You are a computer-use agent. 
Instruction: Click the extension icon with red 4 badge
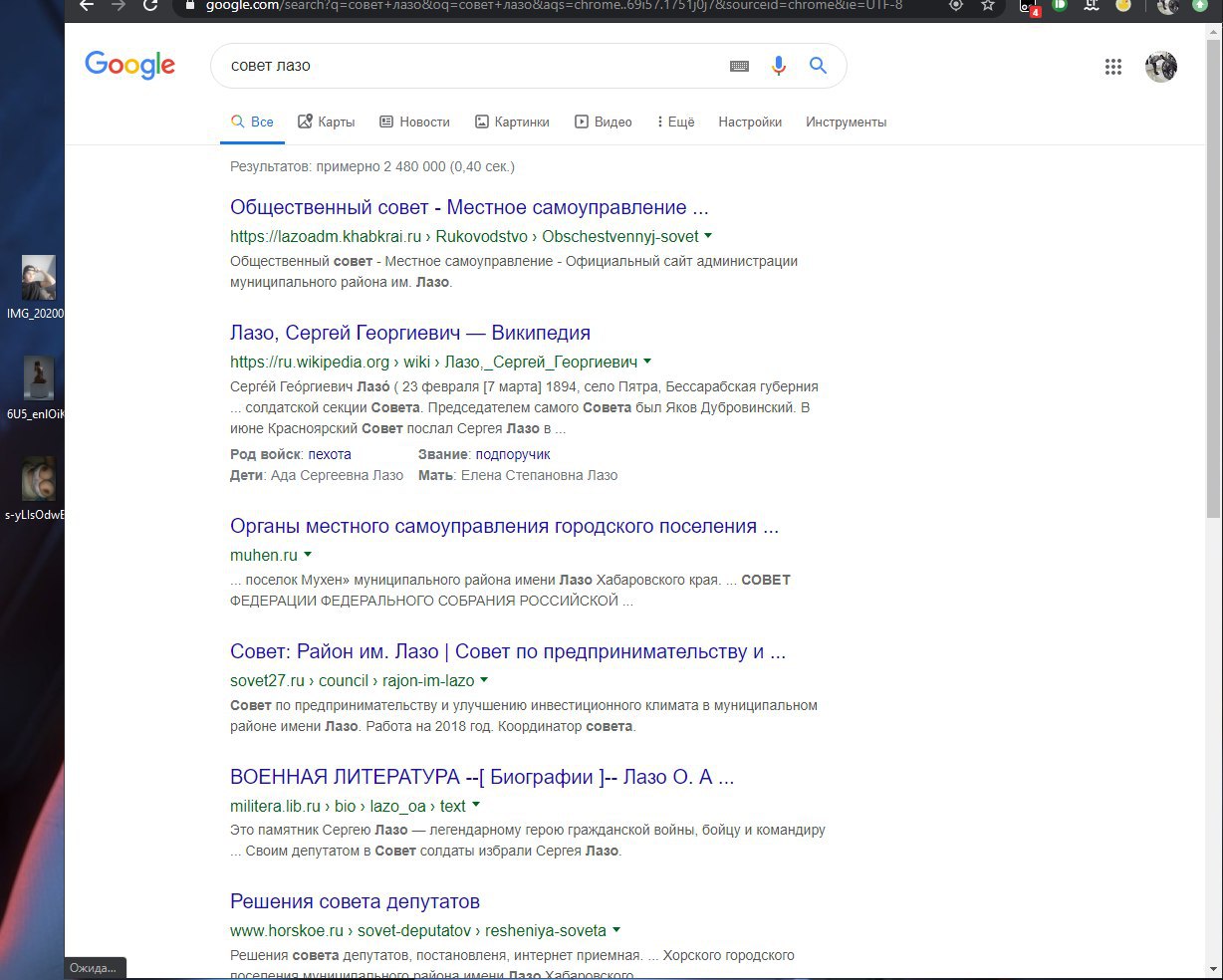tap(1030, 7)
